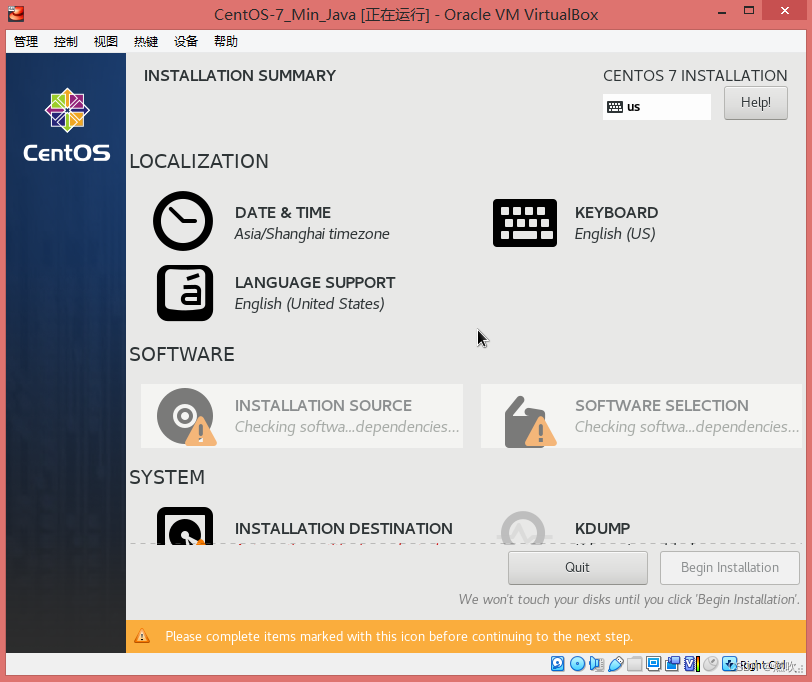Click optical disc status icon
Viewport: 812px width, 682px height.
point(577,663)
